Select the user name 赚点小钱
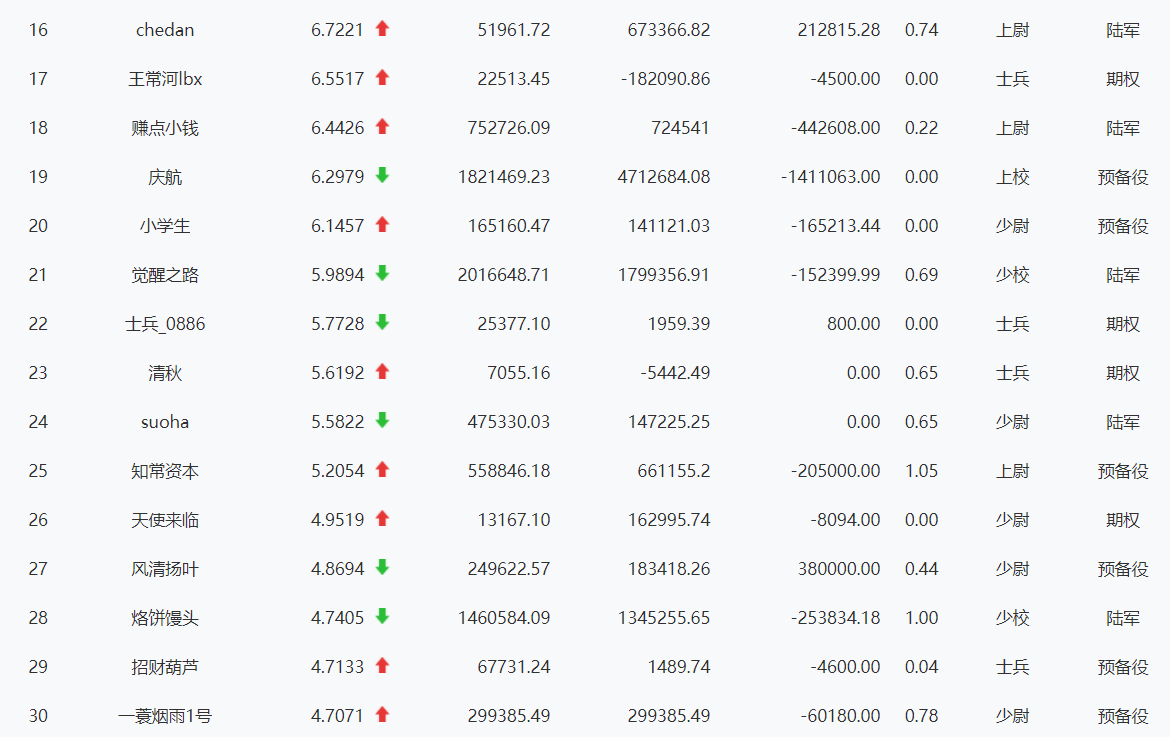 [x=165, y=128]
